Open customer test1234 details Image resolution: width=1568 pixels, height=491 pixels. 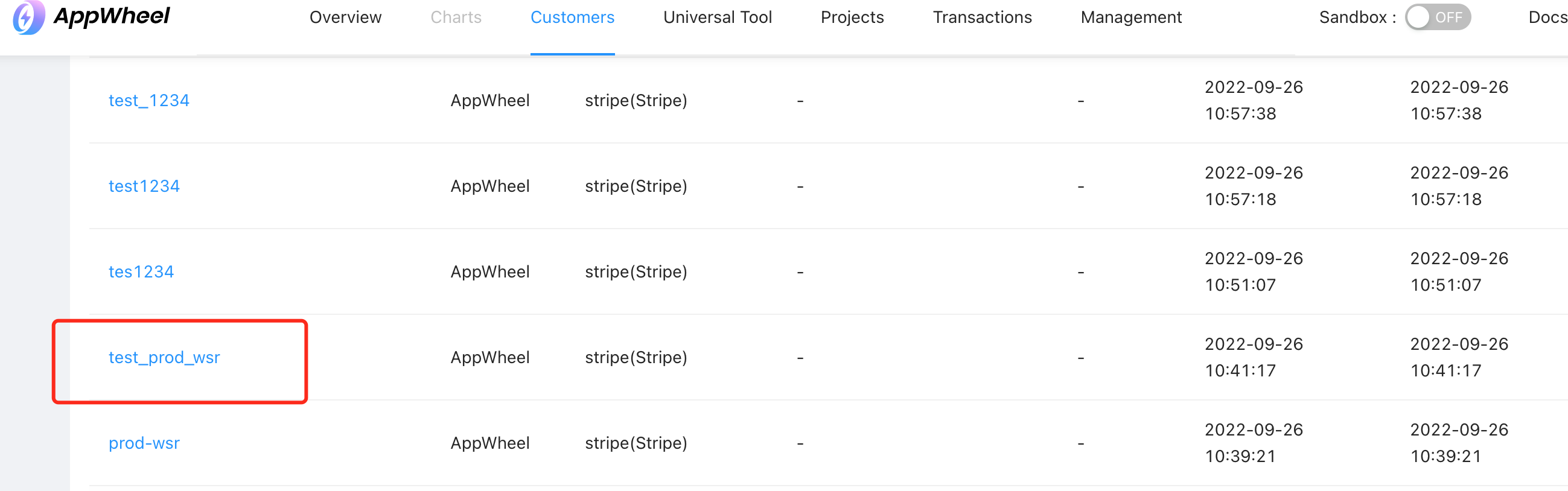[144, 186]
